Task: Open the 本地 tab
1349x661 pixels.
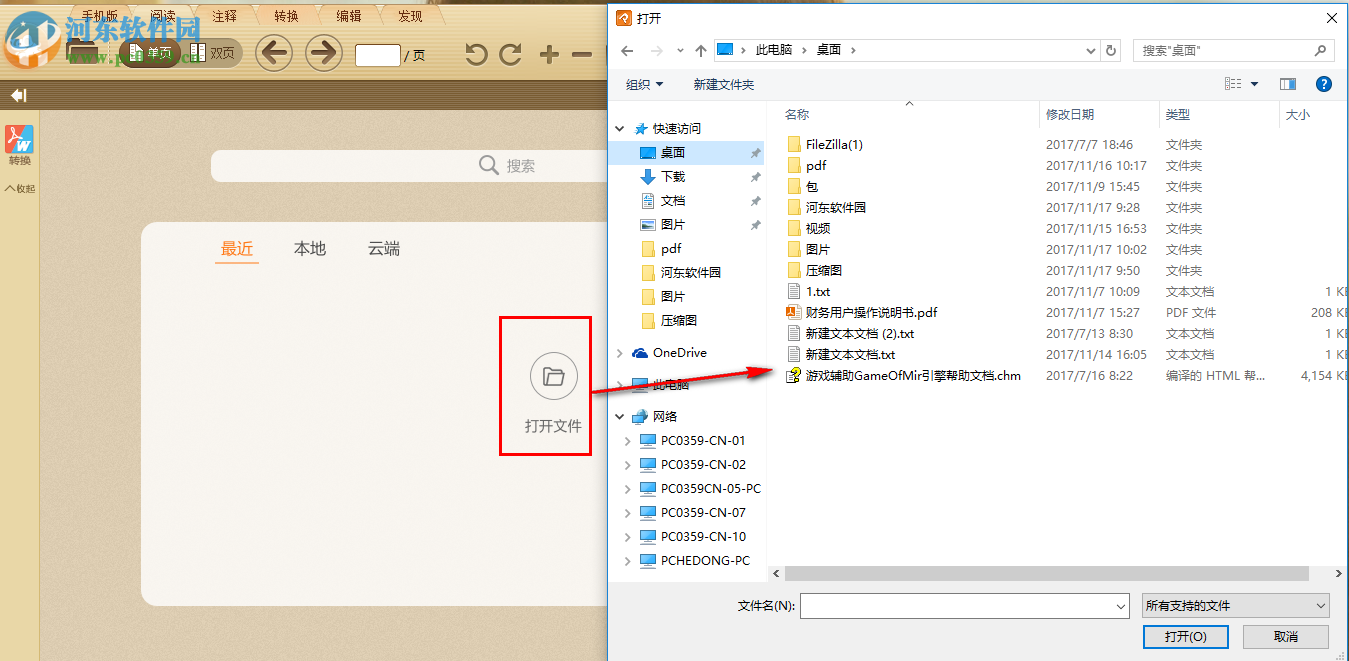Action: [x=309, y=249]
